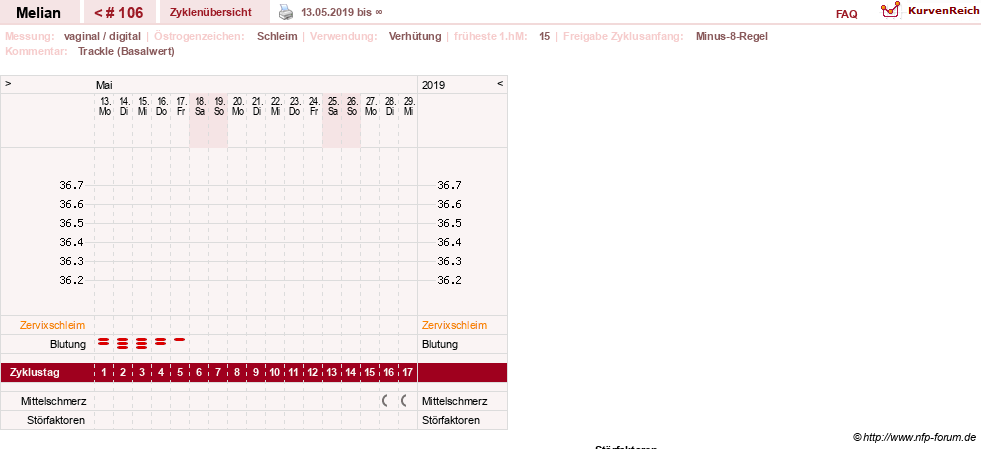
Task: Click the right Störfaktoren row label
Action: click(x=451, y=420)
